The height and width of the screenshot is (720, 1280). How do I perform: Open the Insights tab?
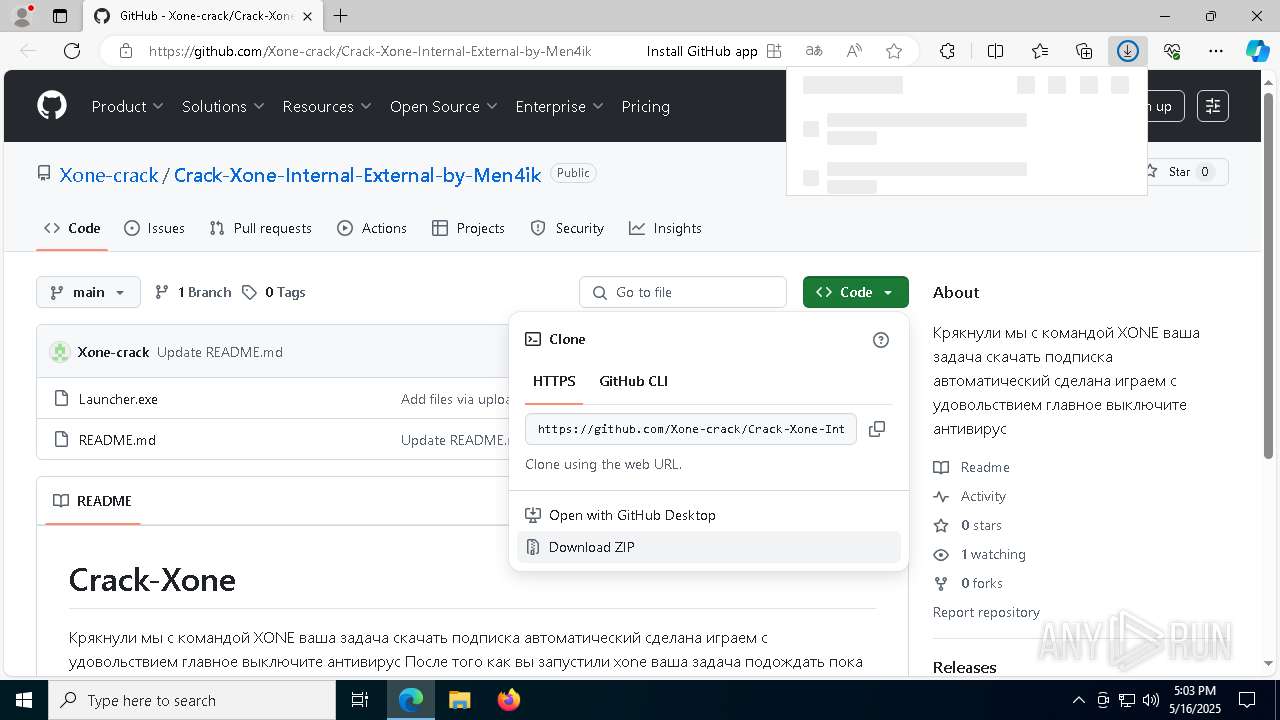[665, 228]
